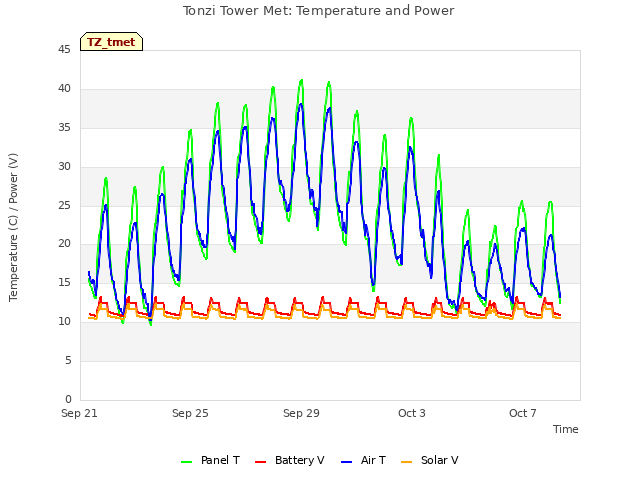640x480 pixels.
Task: Click the 5 y-axis tick label
Action: [68, 360]
